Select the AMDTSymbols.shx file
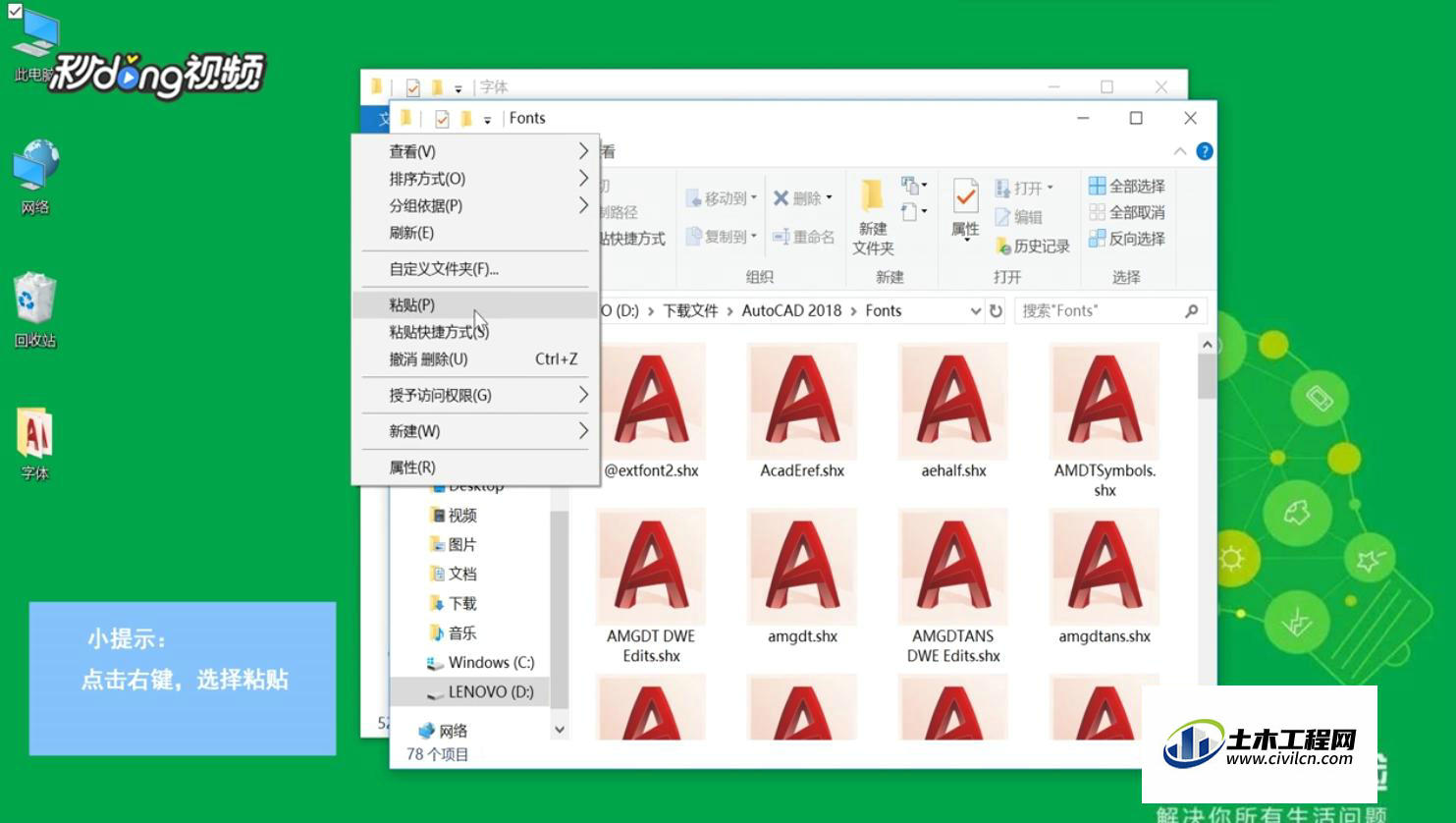1456x823 pixels. (1105, 420)
